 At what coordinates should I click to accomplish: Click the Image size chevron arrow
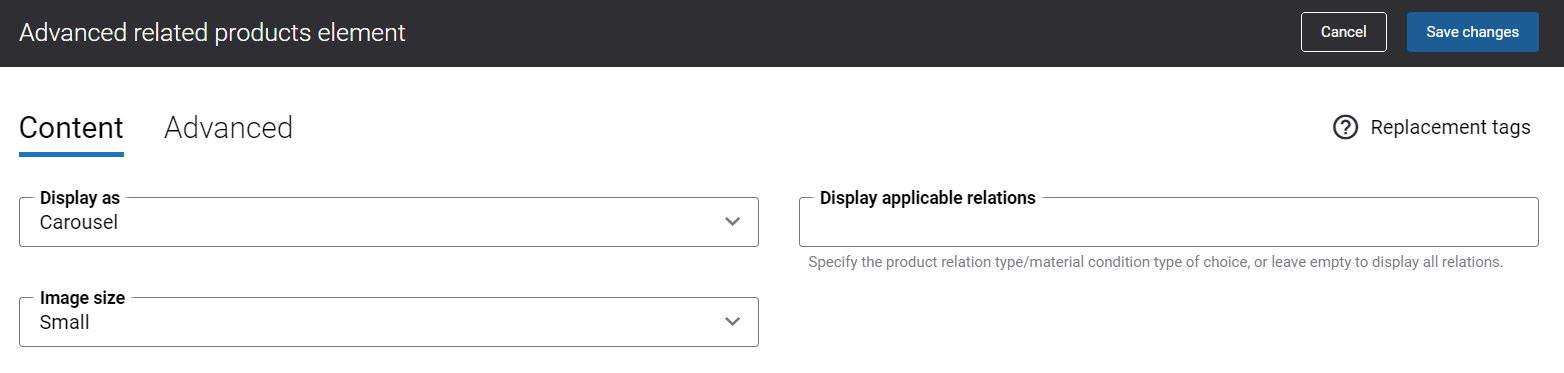point(733,322)
